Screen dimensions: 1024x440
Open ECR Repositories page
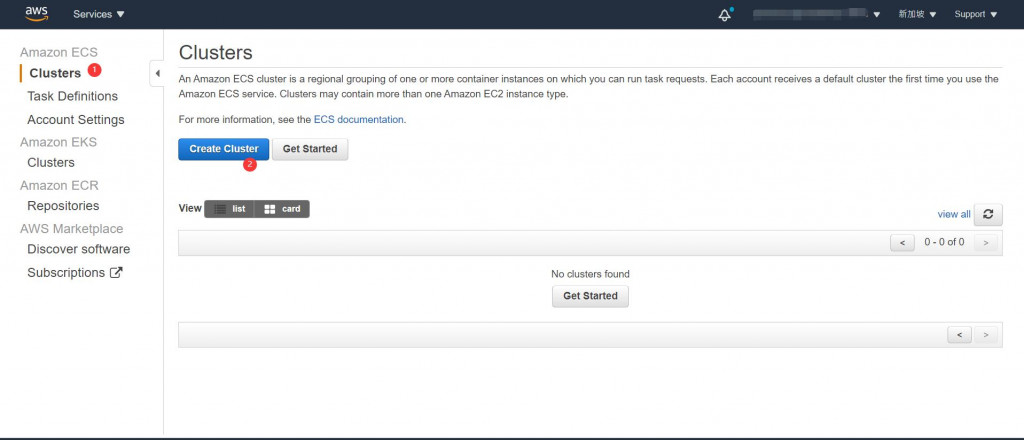[x=63, y=206]
